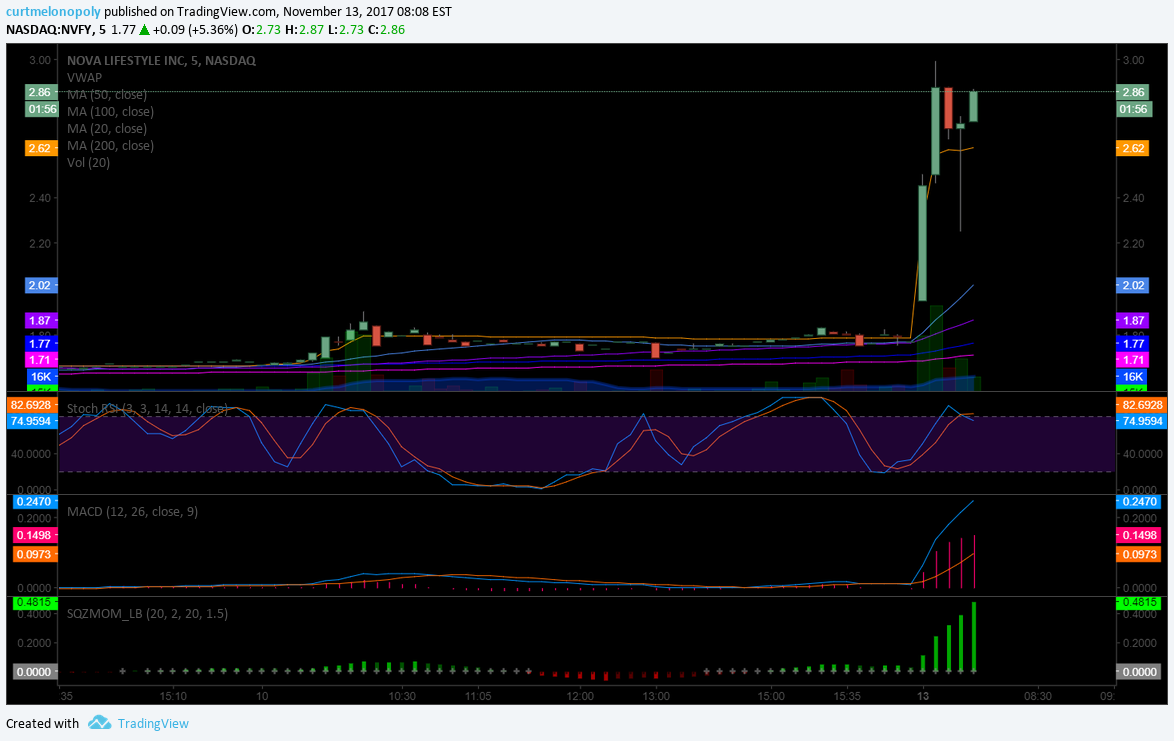Click the November 13, 2017 08:08 EST timestamp

368,12
